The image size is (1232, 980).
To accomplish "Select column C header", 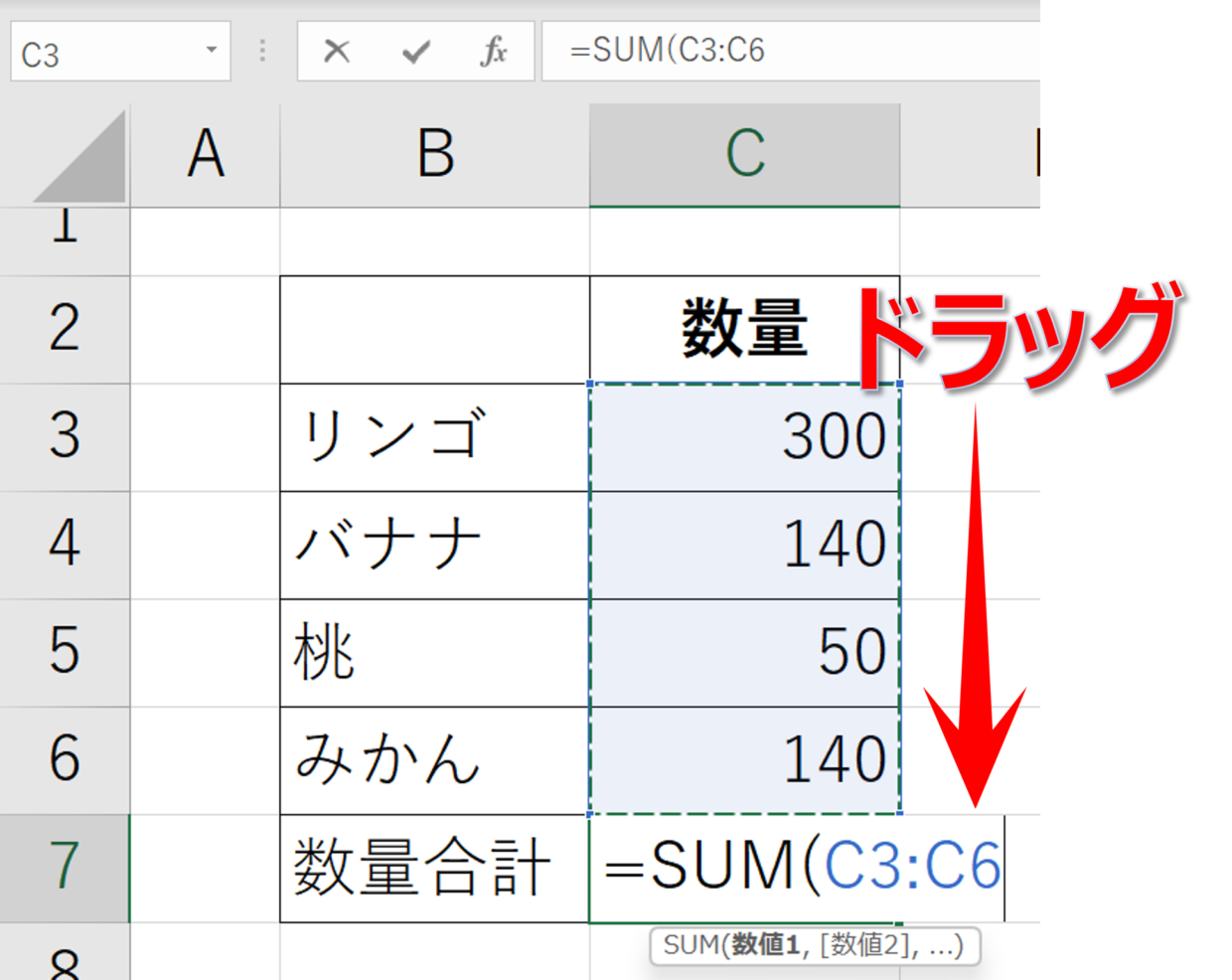I will click(x=745, y=155).
